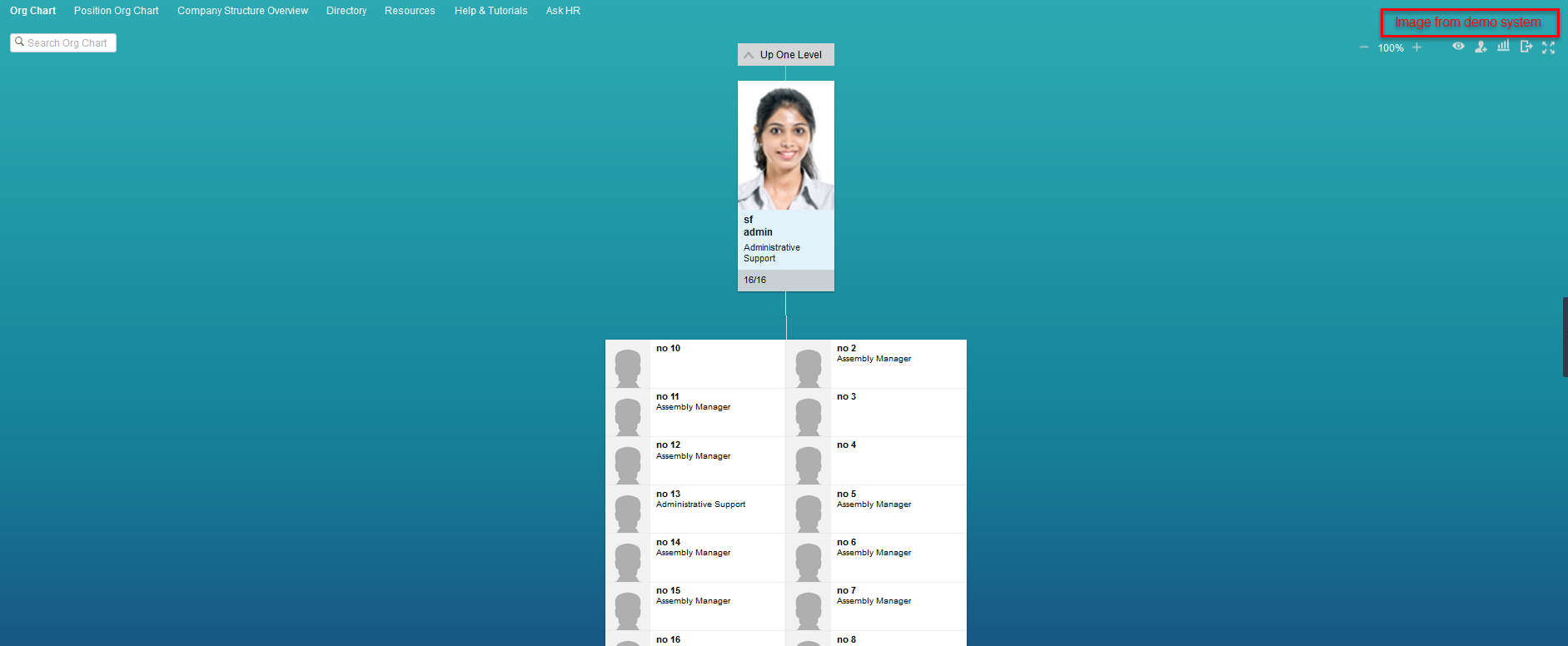The image size is (1568, 646).
Task: Focus the Search Org Chart field
Action: 63,42
